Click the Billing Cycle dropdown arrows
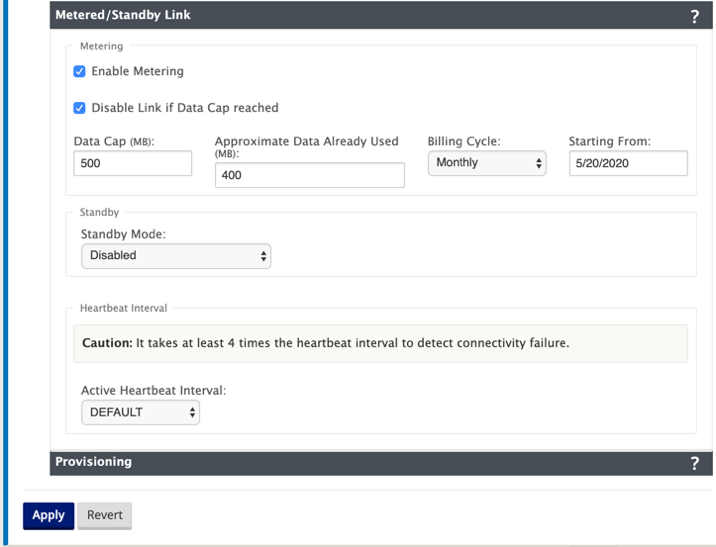The height and width of the screenshot is (547, 716). coord(539,163)
